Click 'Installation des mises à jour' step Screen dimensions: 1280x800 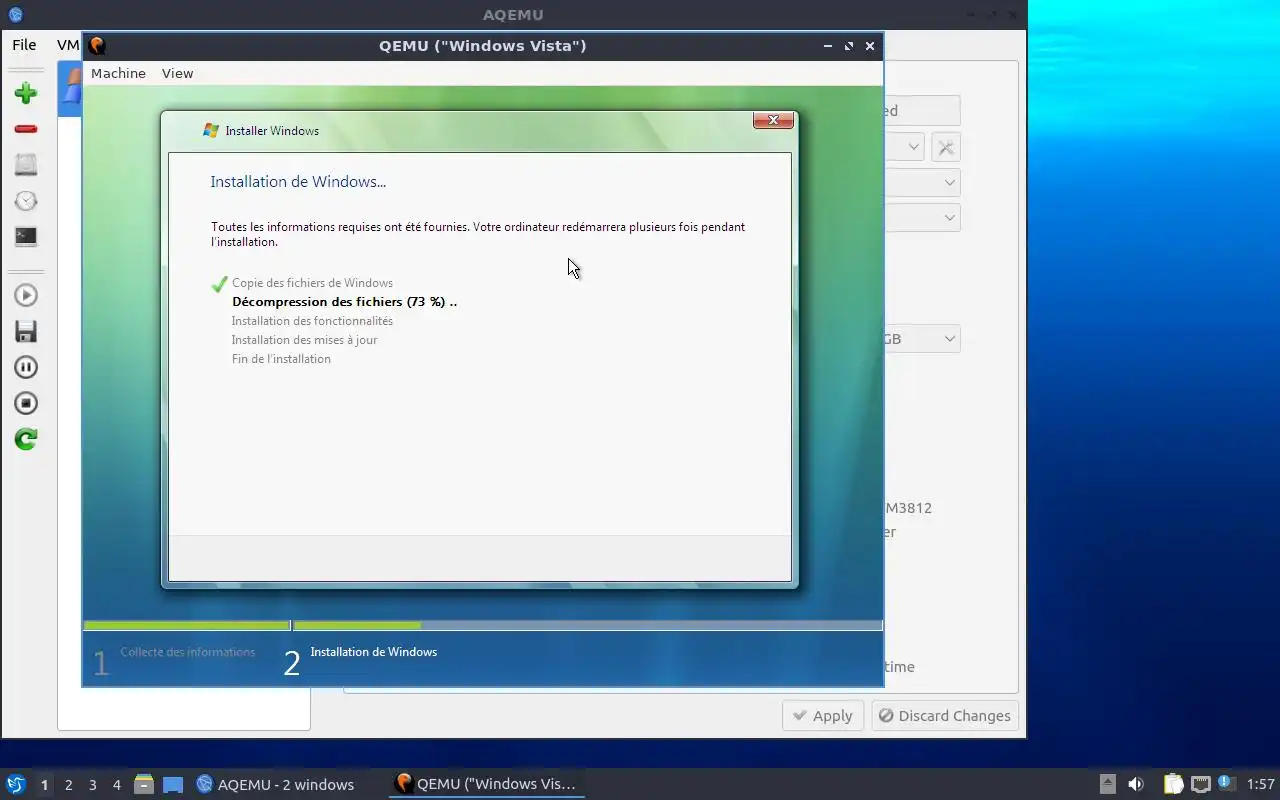(x=304, y=340)
